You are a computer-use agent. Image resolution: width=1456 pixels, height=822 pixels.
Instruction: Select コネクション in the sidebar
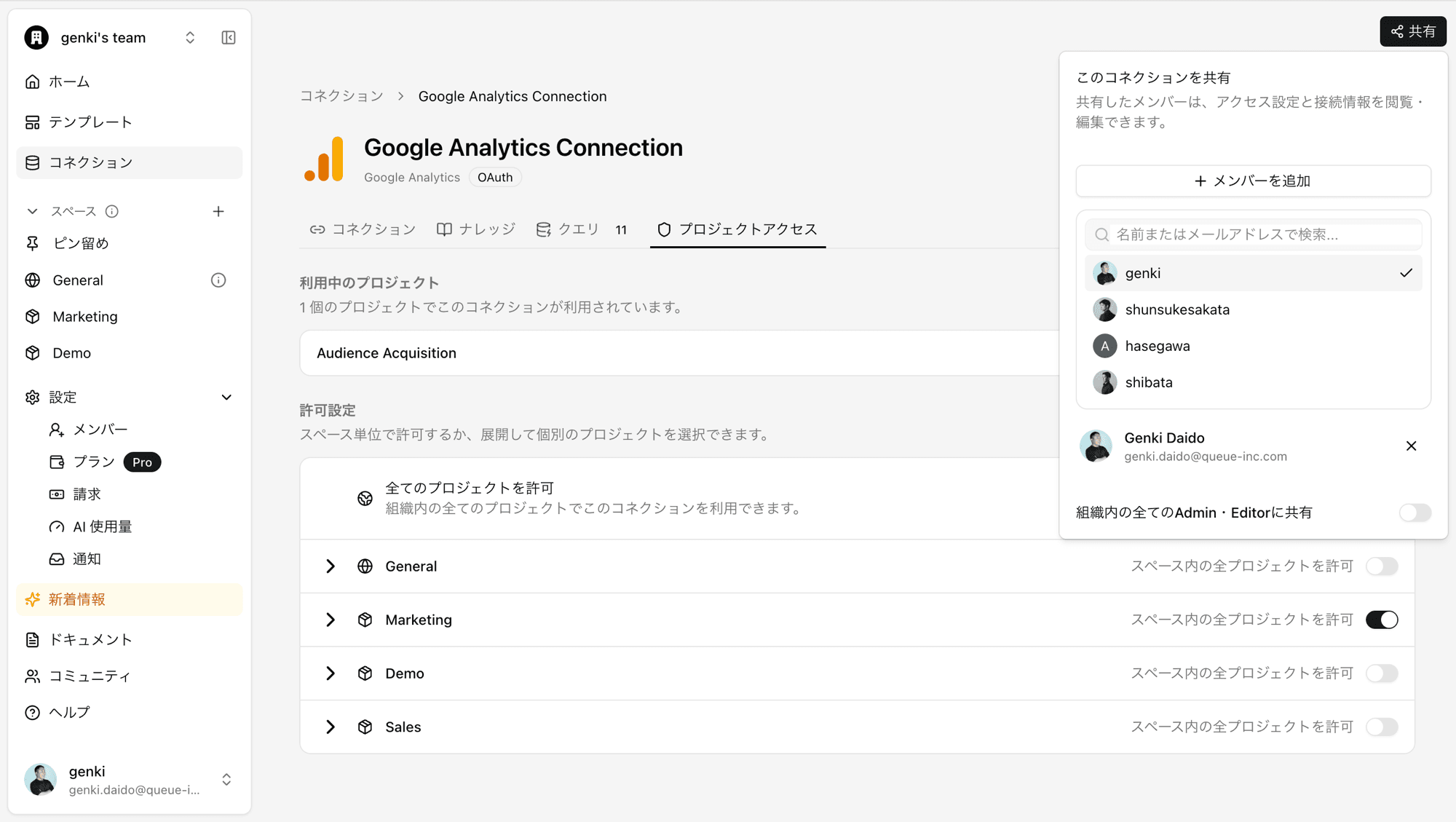click(x=129, y=162)
